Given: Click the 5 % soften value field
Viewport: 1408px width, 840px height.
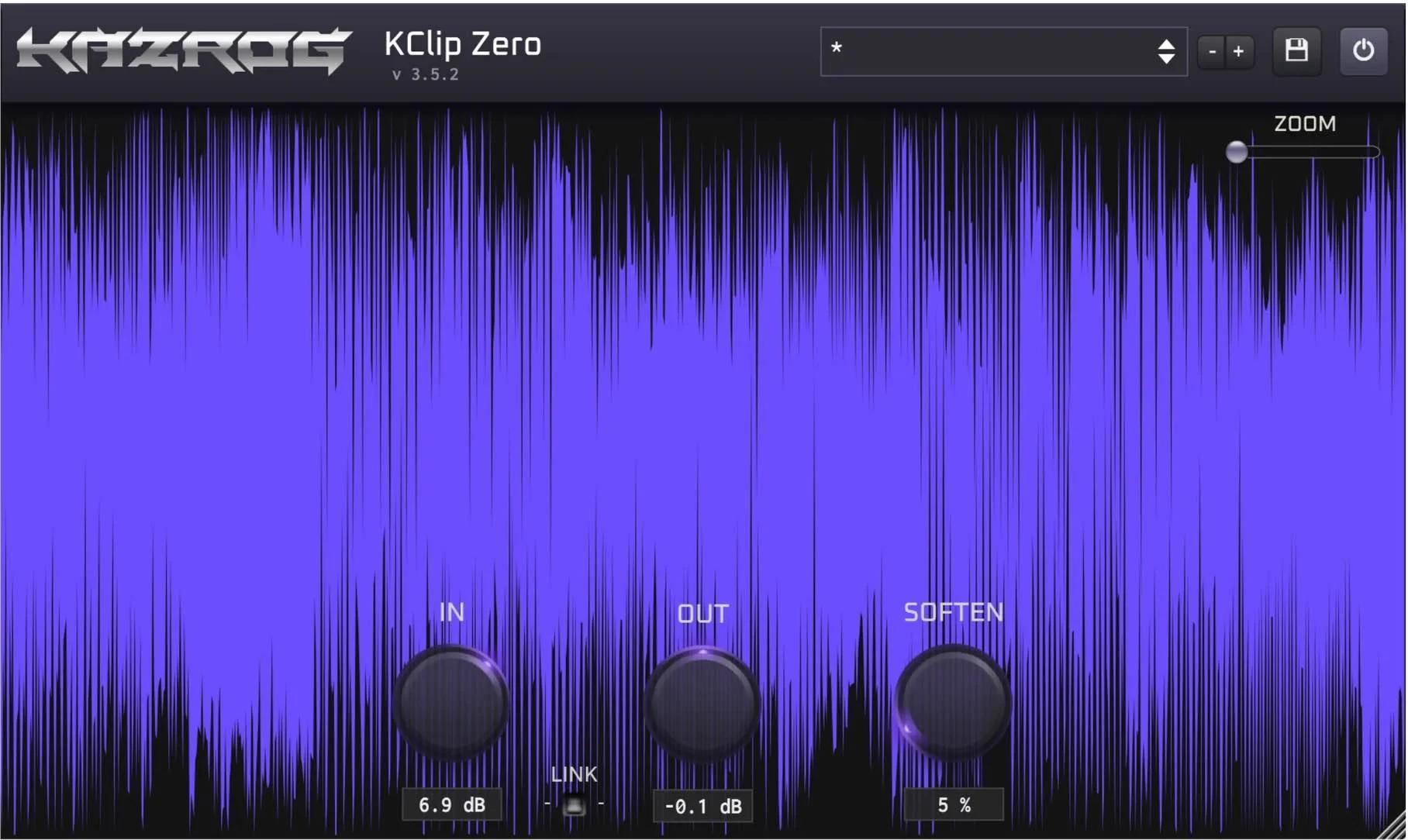Looking at the screenshot, I should click(954, 804).
